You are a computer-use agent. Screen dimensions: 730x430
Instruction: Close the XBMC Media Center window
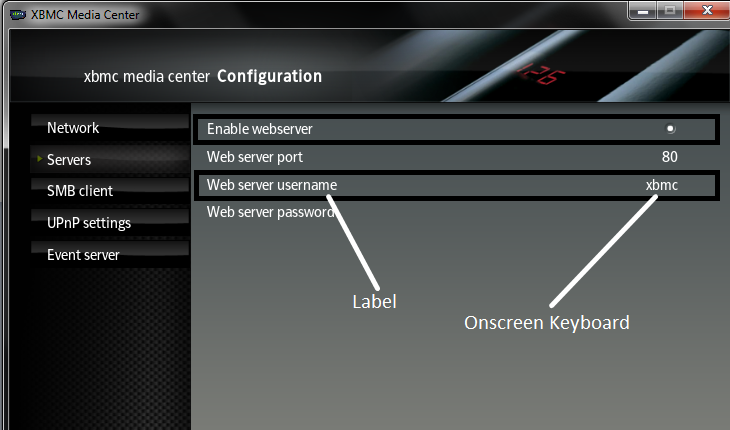707,10
